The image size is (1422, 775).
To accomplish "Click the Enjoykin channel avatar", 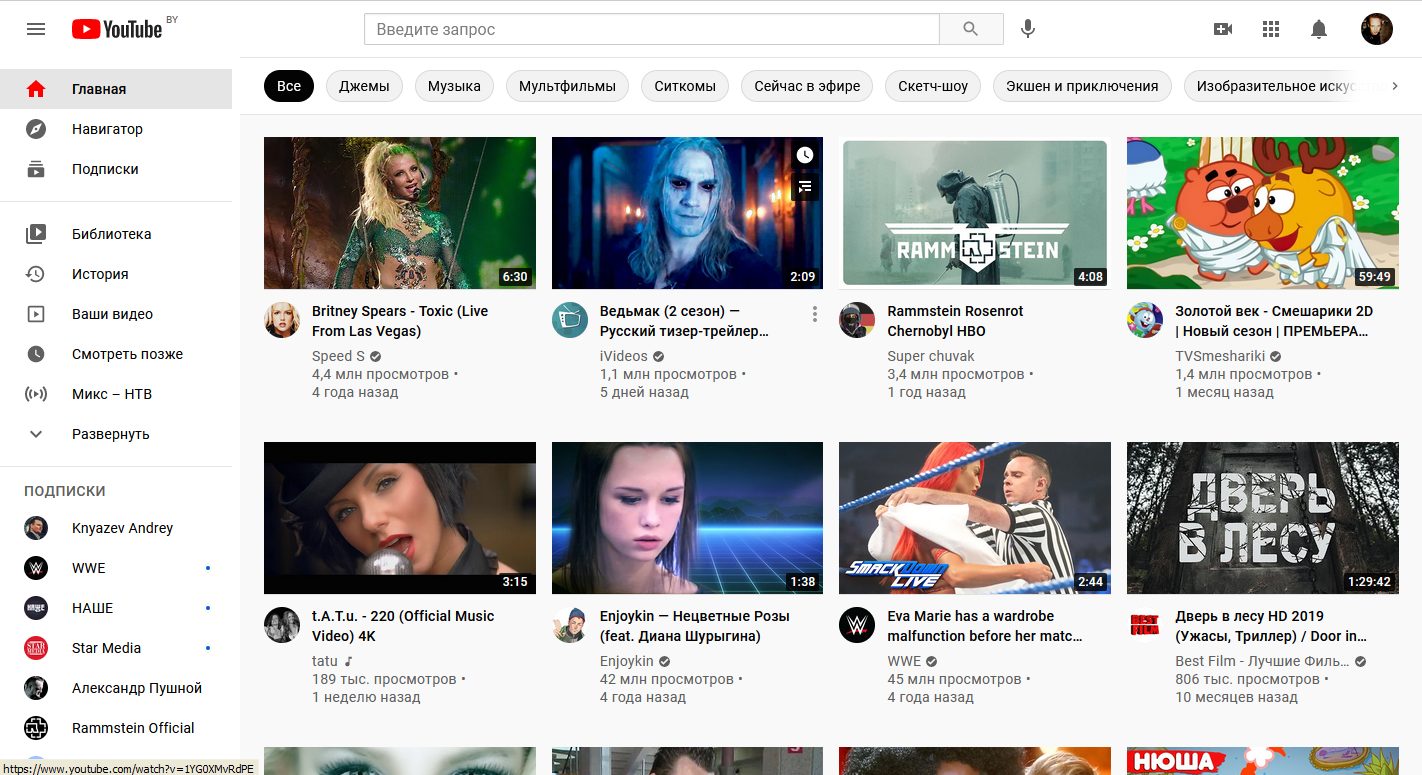I will [570, 625].
